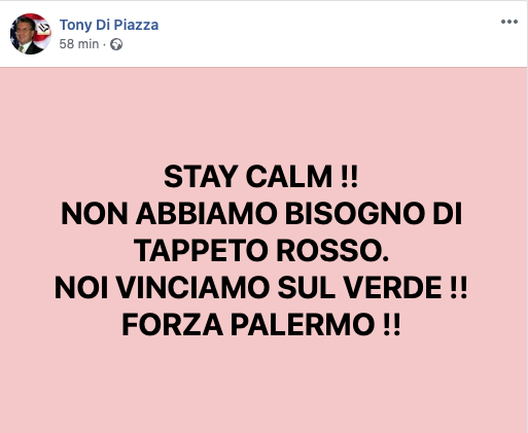The width and height of the screenshot is (528, 433).
Task: Click the globe public audience icon
Action: point(117,44)
